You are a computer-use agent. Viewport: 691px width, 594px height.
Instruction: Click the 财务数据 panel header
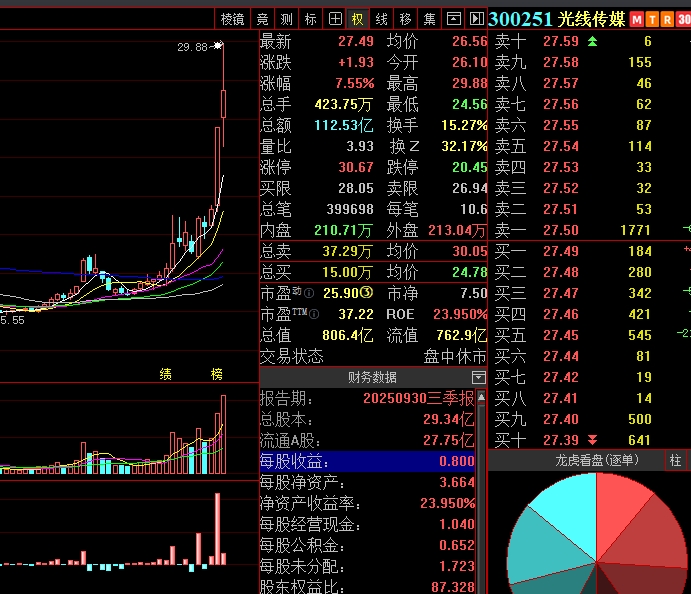click(x=373, y=377)
